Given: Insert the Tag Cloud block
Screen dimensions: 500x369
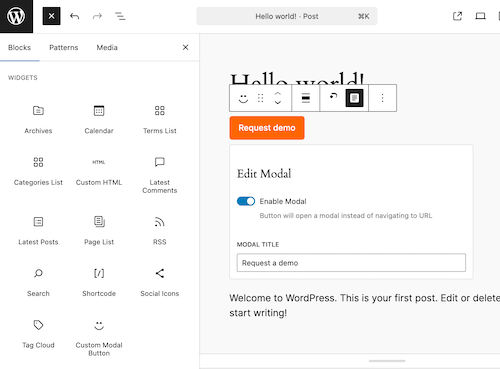Looking at the screenshot, I should [38, 334].
